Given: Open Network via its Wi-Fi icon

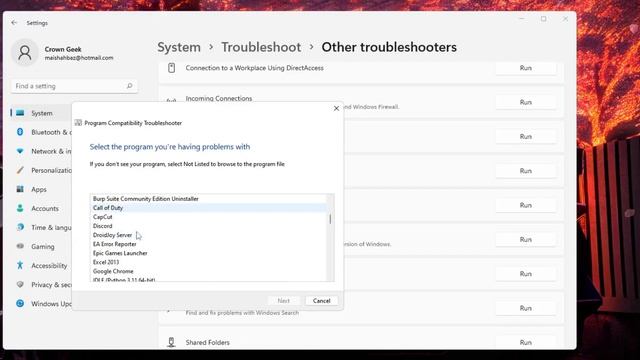Looking at the screenshot, I should (x=20, y=151).
